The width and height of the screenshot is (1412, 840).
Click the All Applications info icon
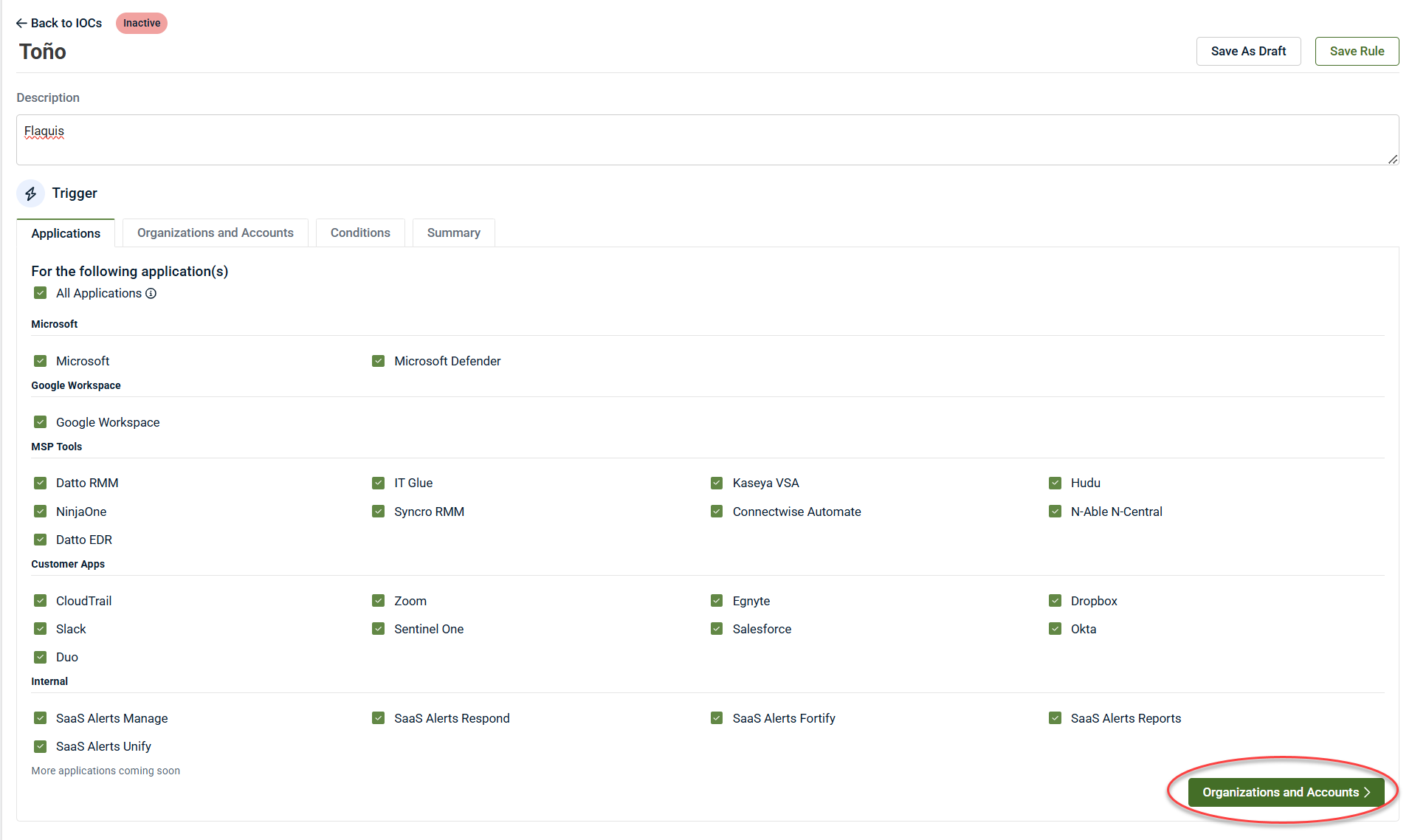pos(151,294)
